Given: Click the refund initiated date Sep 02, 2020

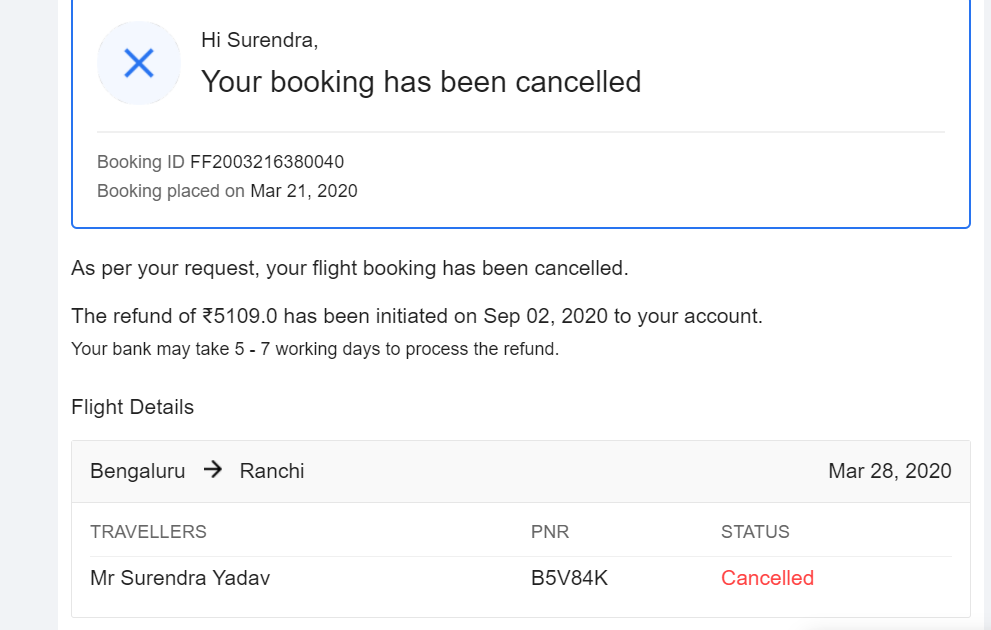Looking at the screenshot, I should pos(545,316).
